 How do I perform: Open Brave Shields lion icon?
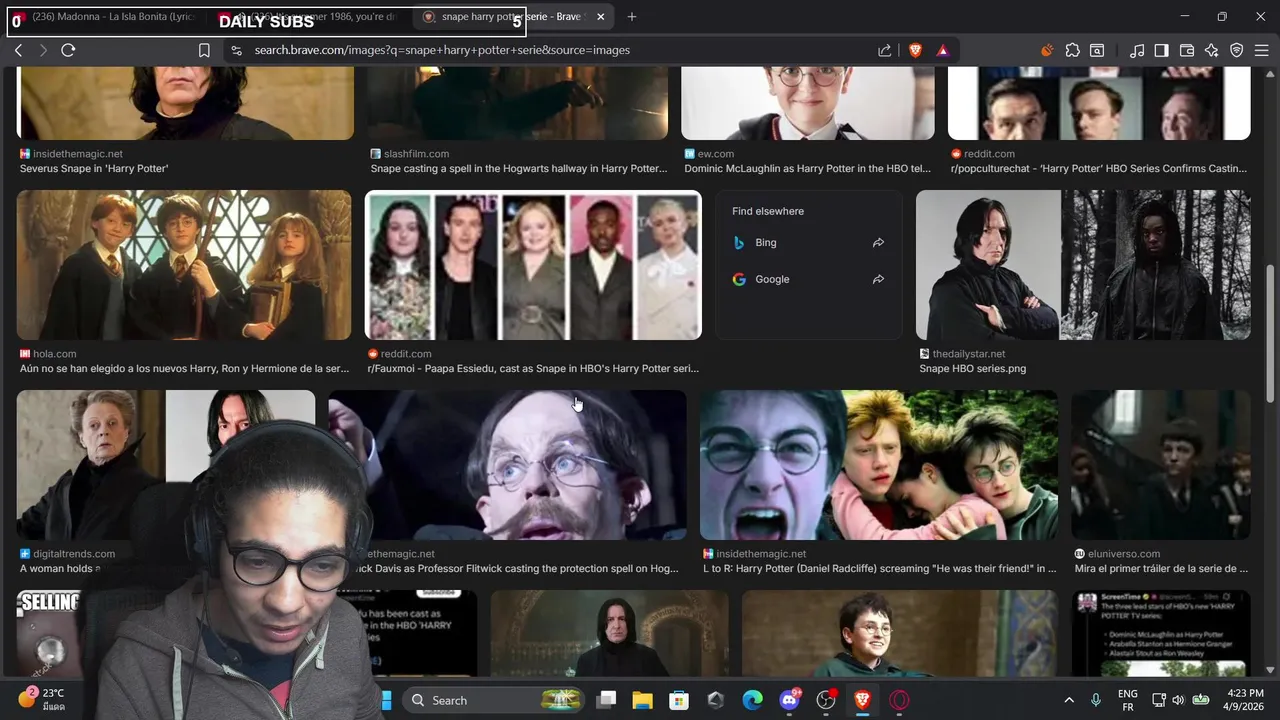click(915, 50)
